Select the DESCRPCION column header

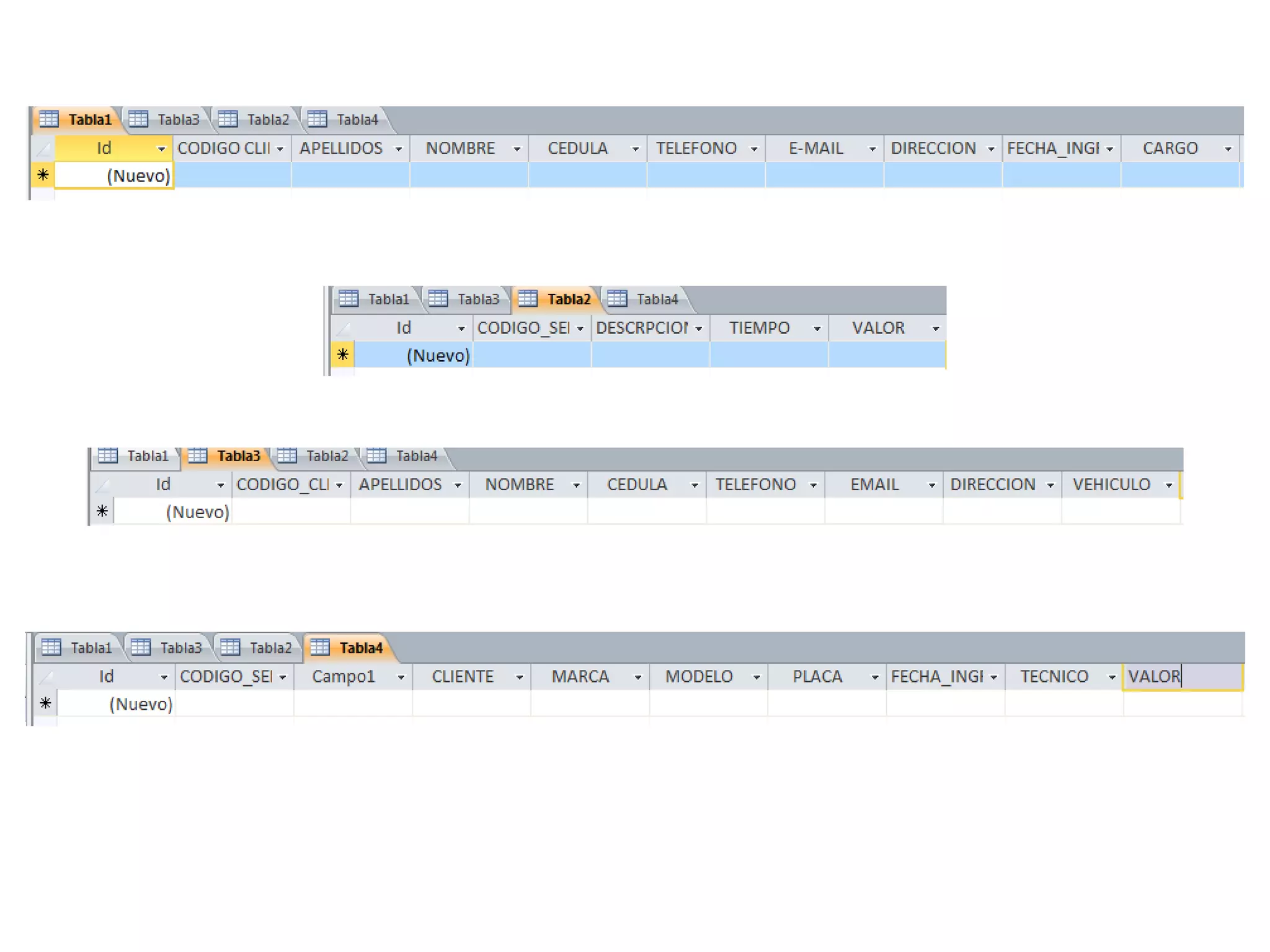point(641,328)
